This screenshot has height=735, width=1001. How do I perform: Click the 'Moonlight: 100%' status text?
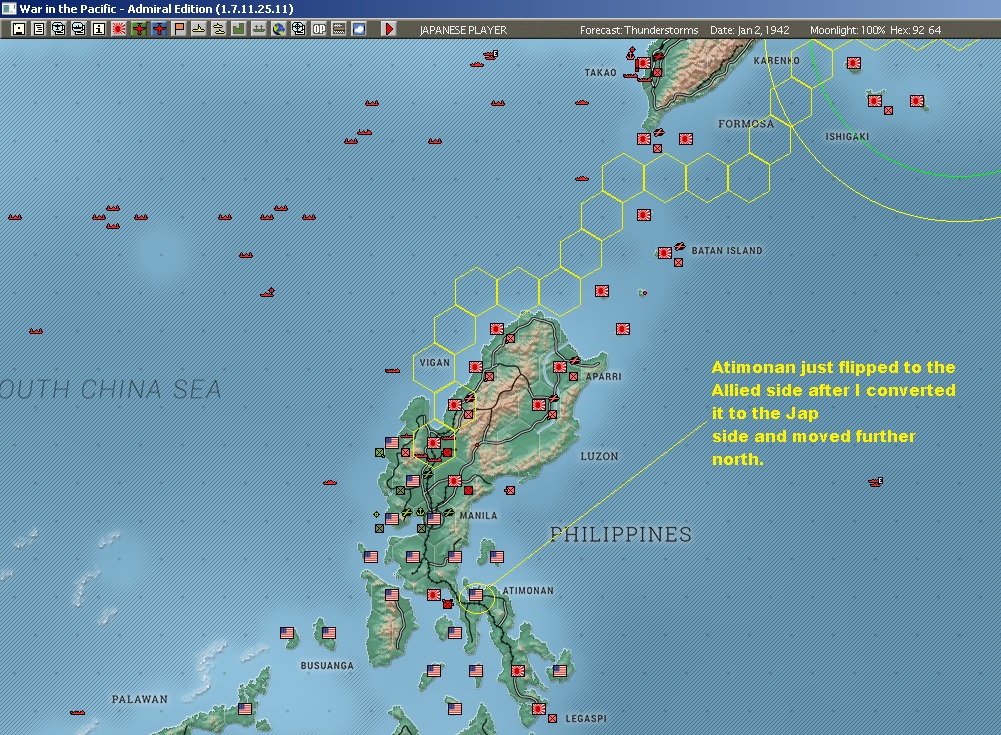click(847, 30)
